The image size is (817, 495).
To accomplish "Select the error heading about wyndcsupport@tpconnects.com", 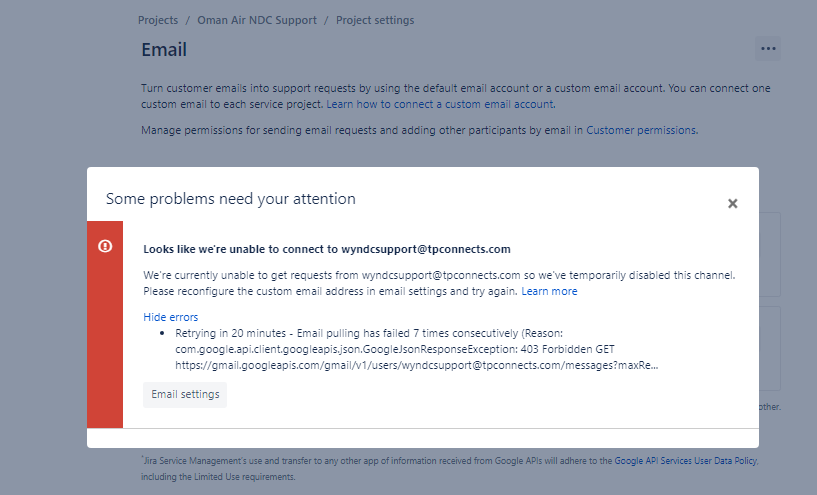I will (x=327, y=249).
